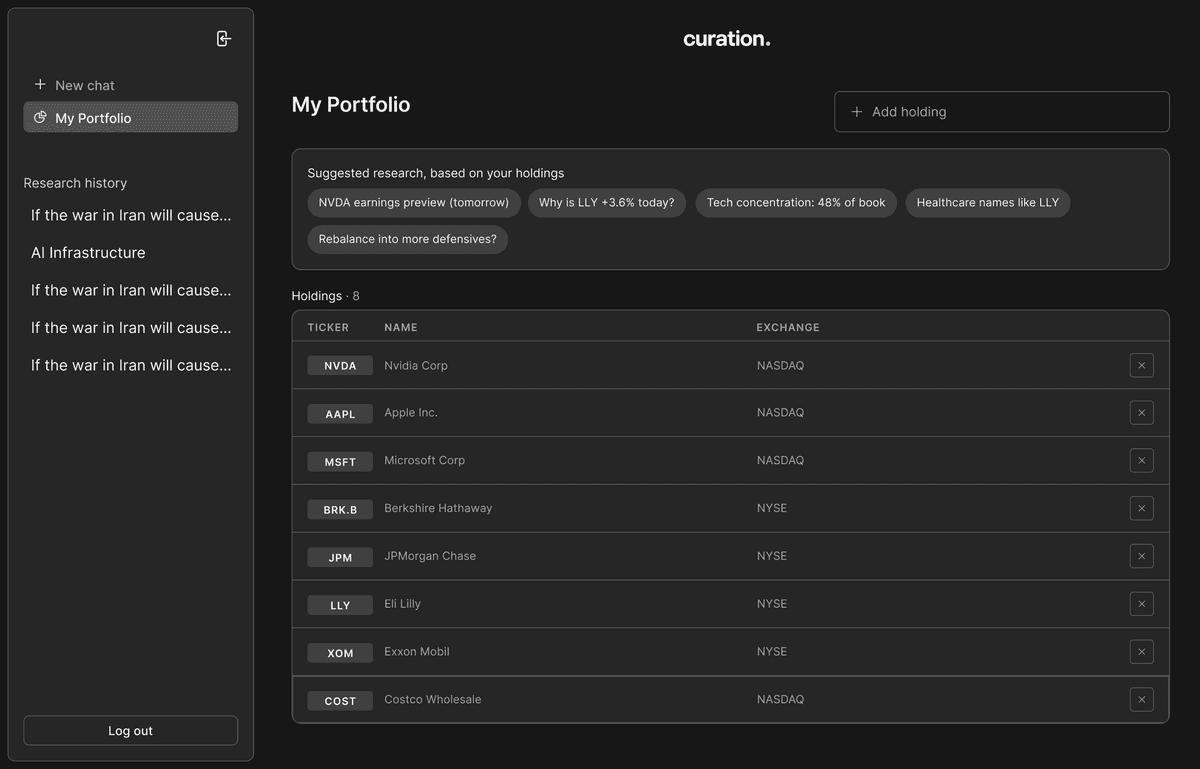Click the Research history heading

(75, 183)
